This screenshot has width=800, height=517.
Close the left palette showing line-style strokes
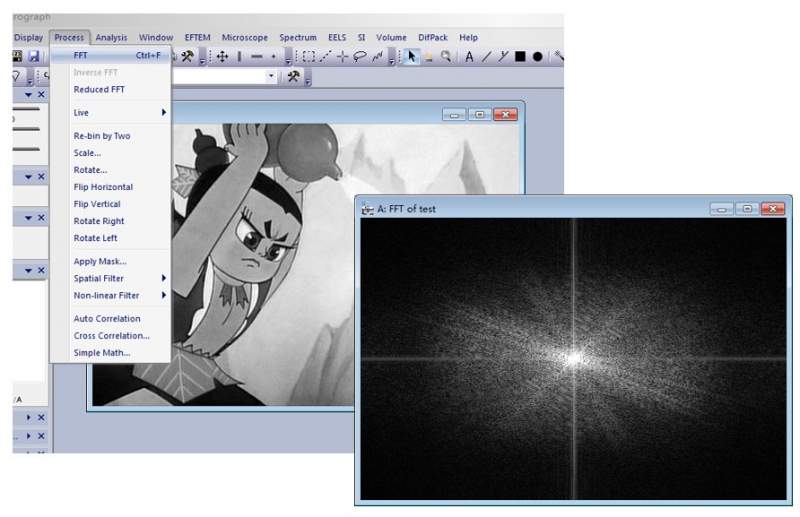click(x=41, y=94)
